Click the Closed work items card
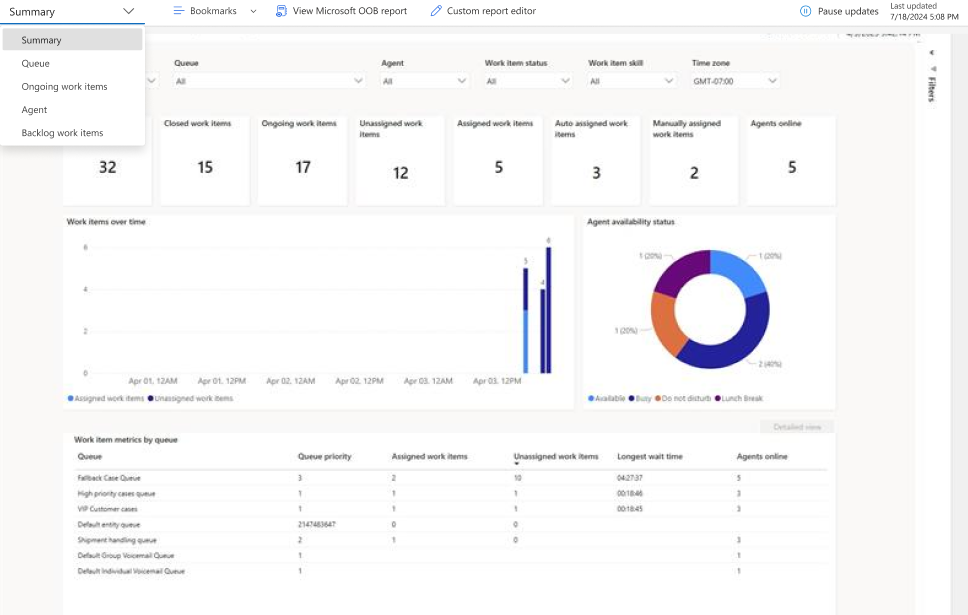The image size is (968, 615). pyautogui.click(x=205, y=161)
